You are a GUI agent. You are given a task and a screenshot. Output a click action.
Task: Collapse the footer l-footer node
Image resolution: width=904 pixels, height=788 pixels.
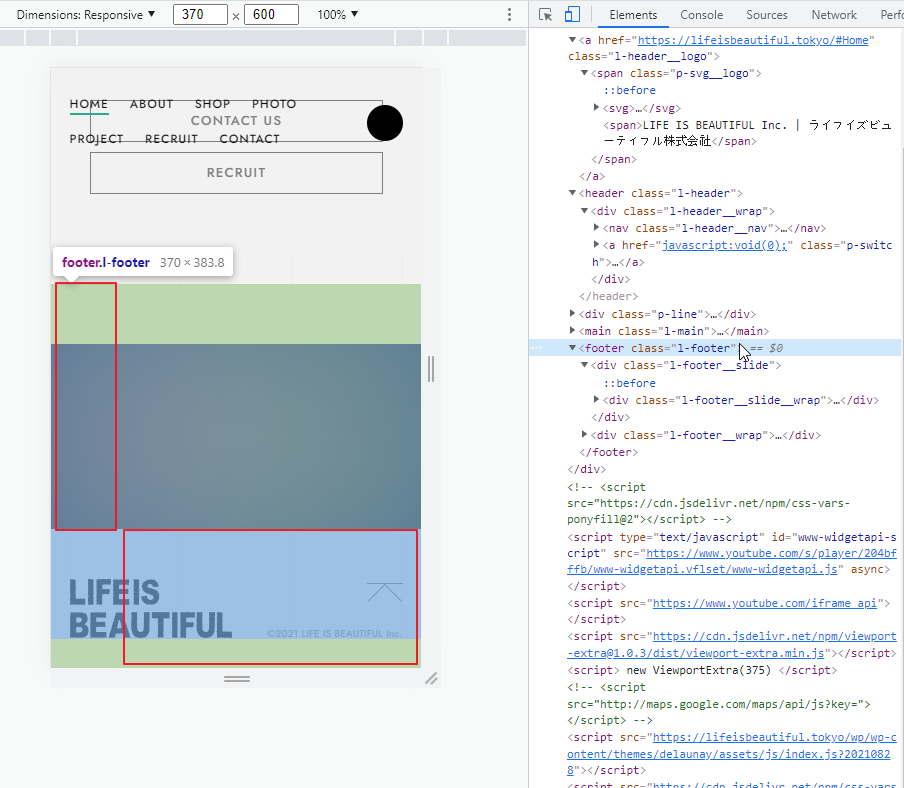tap(572, 348)
